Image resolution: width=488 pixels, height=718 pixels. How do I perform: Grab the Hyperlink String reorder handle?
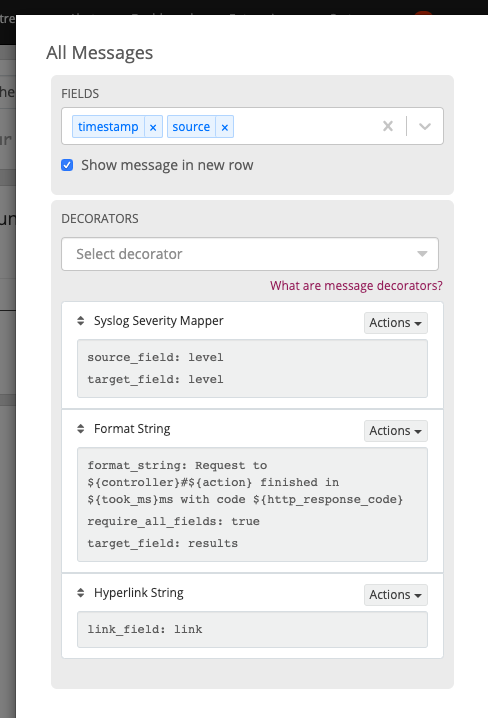point(81,593)
